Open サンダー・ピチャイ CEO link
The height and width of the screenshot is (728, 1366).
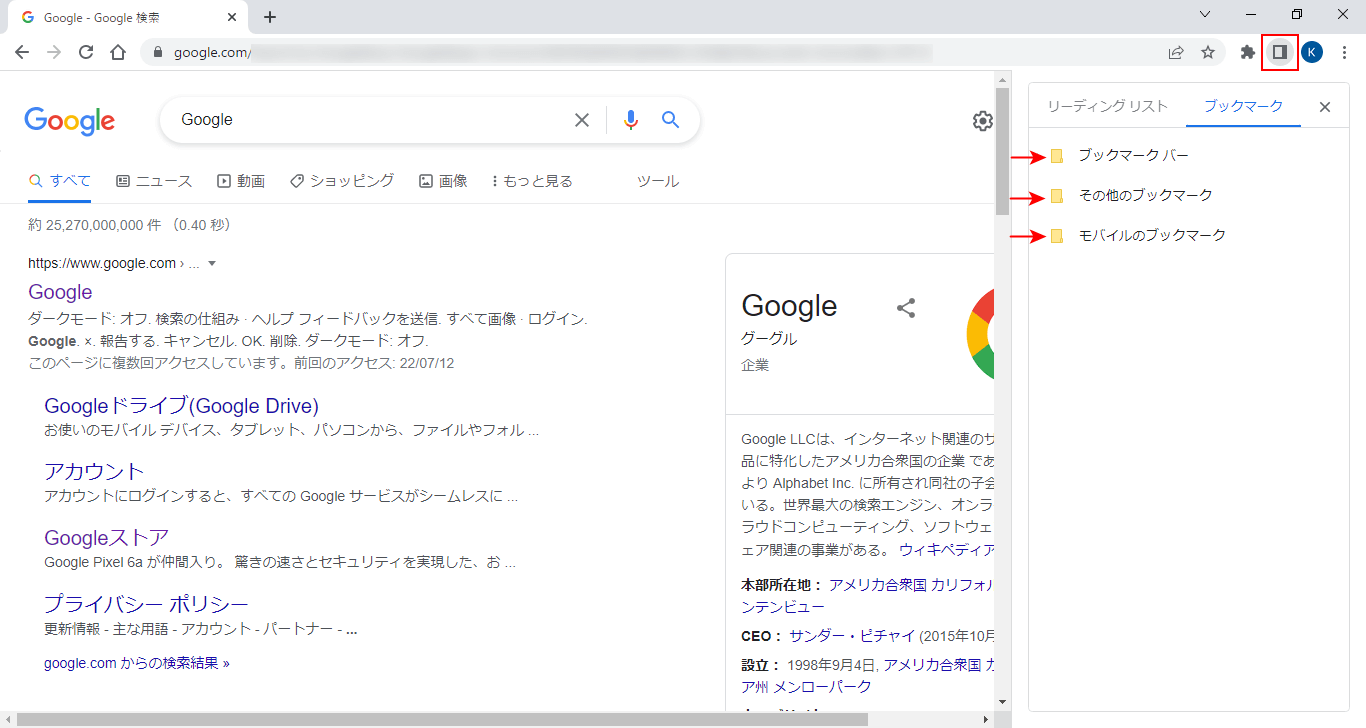pyautogui.click(x=852, y=636)
